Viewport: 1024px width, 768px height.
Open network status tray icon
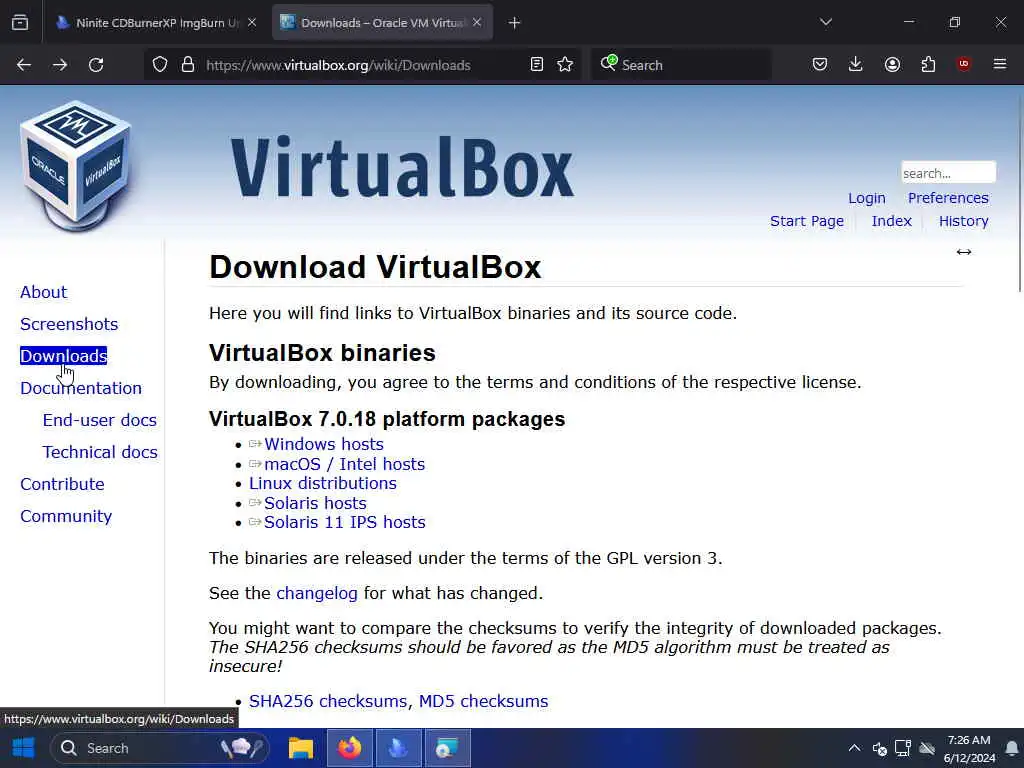[x=903, y=748]
